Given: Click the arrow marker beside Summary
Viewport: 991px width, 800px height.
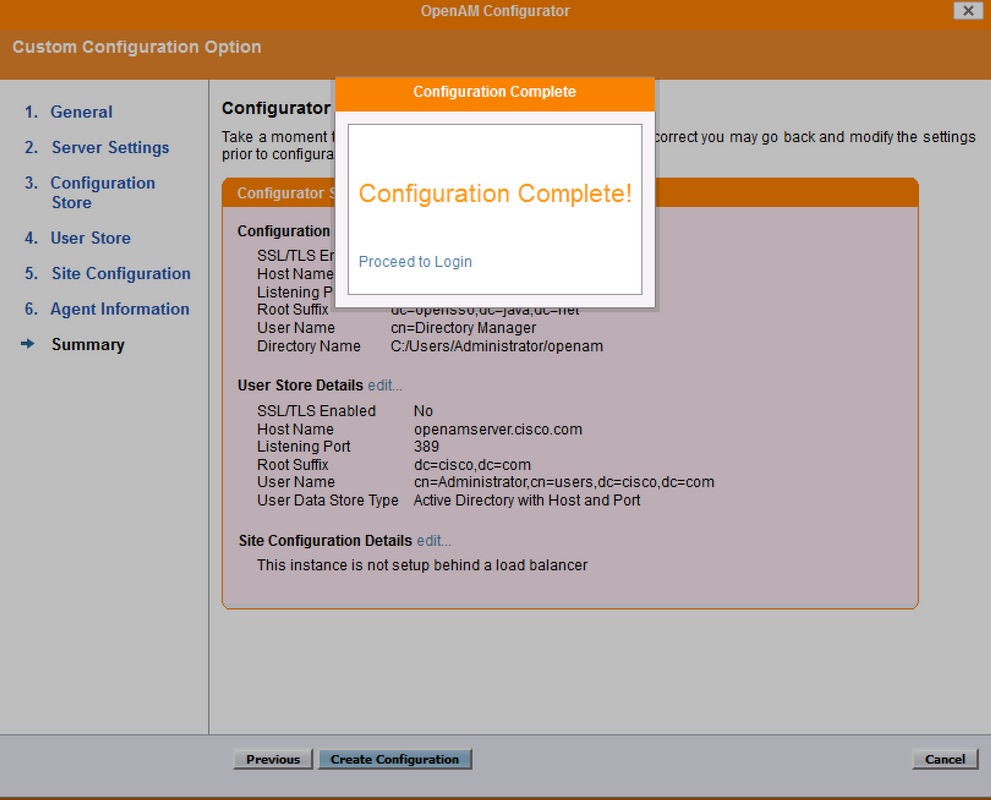Looking at the screenshot, I should tap(27, 344).
